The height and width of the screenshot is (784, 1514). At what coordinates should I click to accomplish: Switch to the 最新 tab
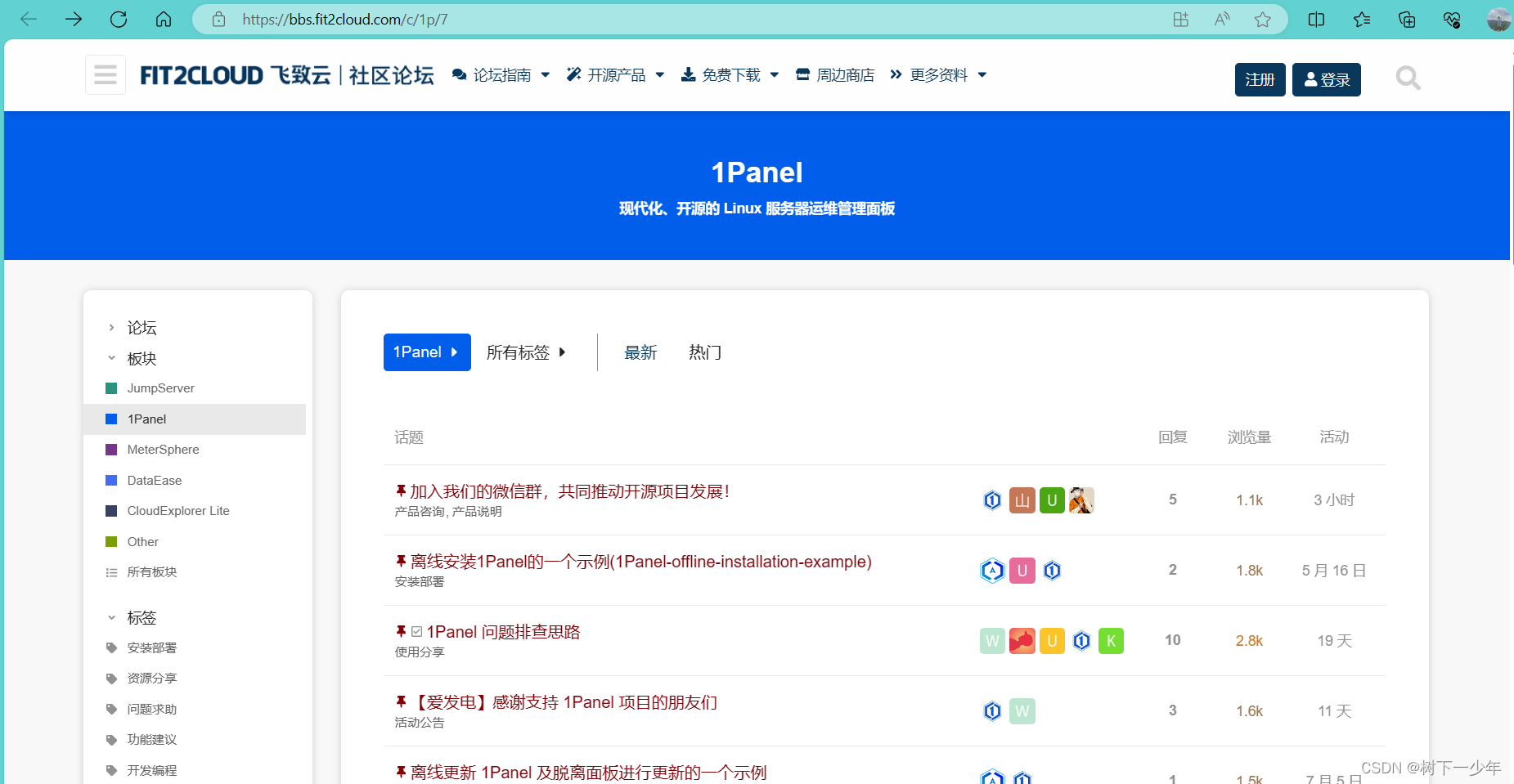(640, 352)
